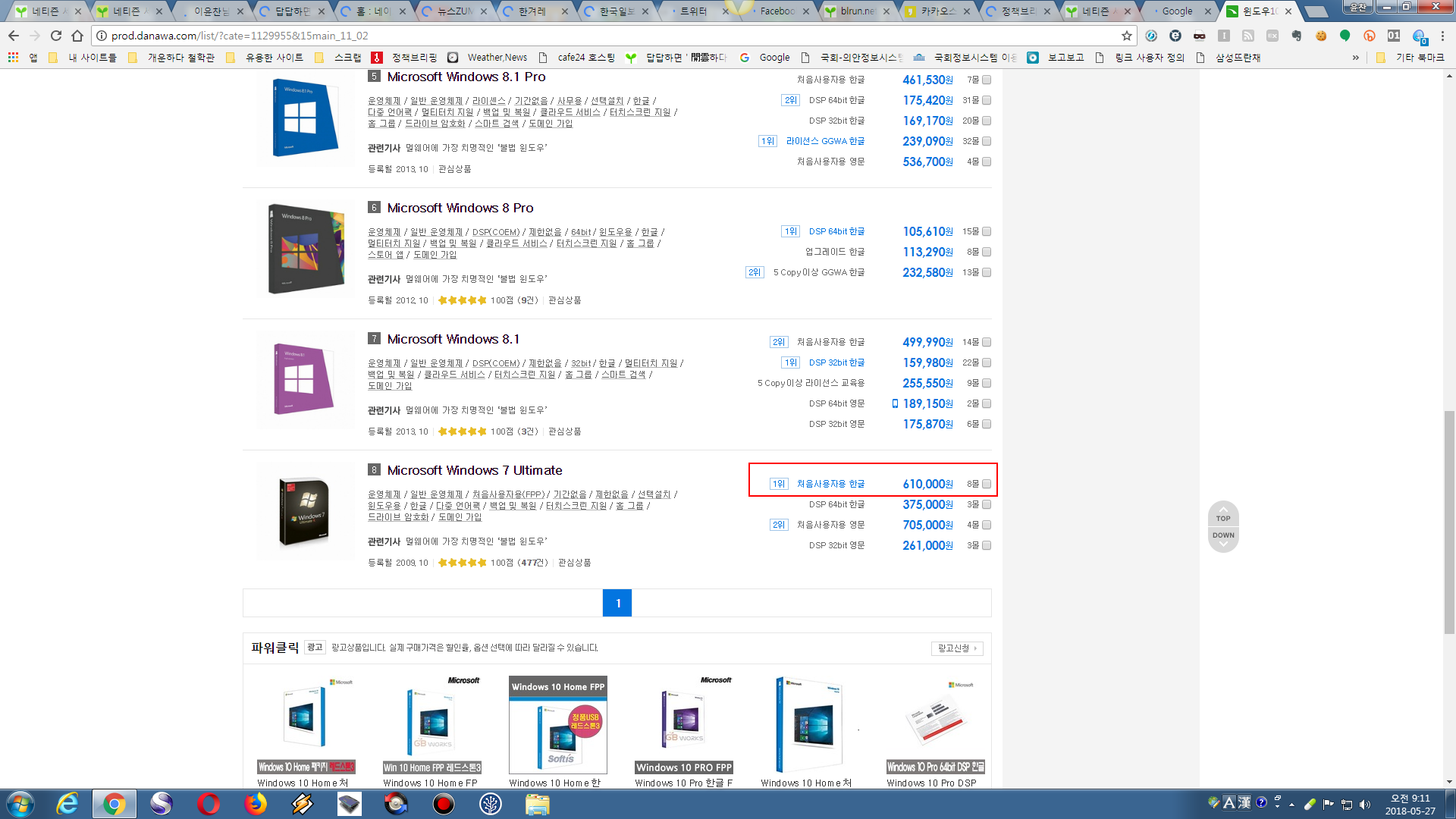The image size is (1456, 819).
Task: Open the Microsoft Windows 8 Pro product title
Action: 460,208
